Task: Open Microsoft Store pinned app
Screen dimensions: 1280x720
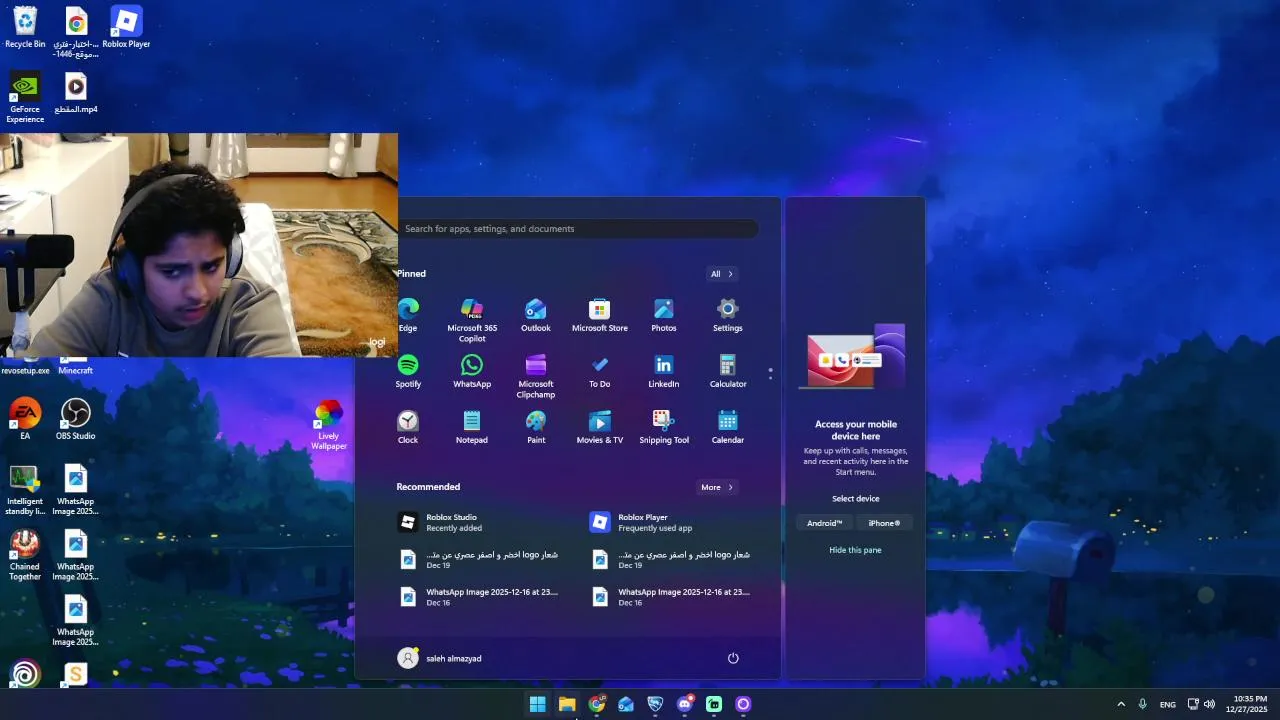Action: (x=600, y=314)
